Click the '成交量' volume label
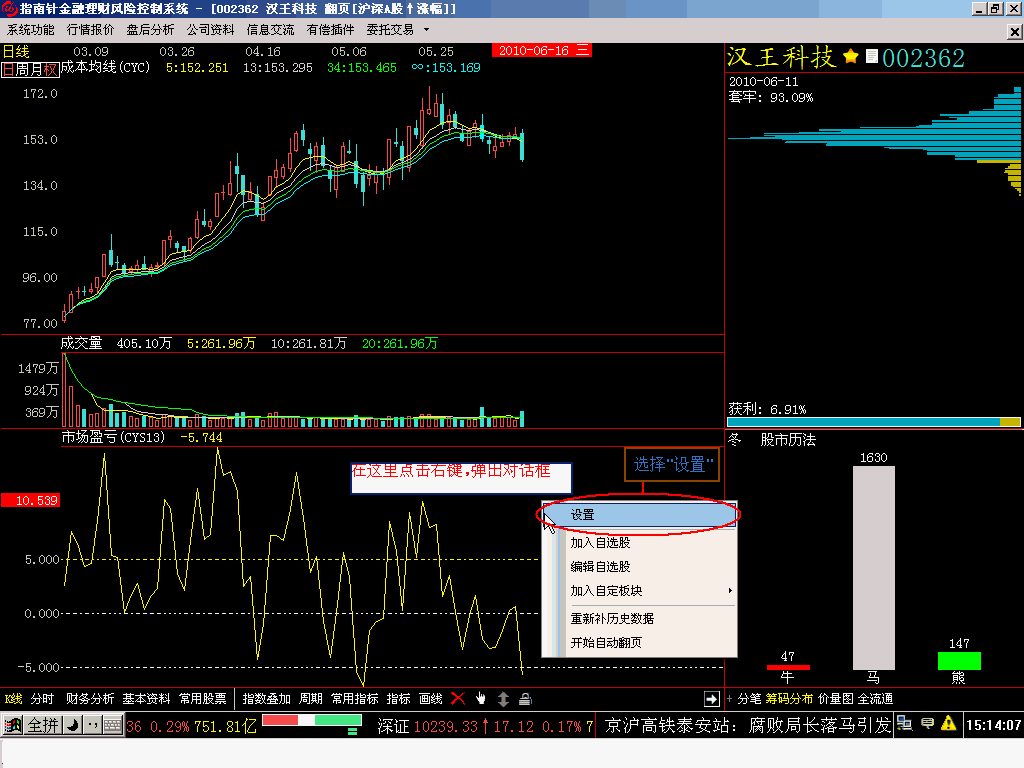The width and height of the screenshot is (1024, 768). (x=82, y=344)
